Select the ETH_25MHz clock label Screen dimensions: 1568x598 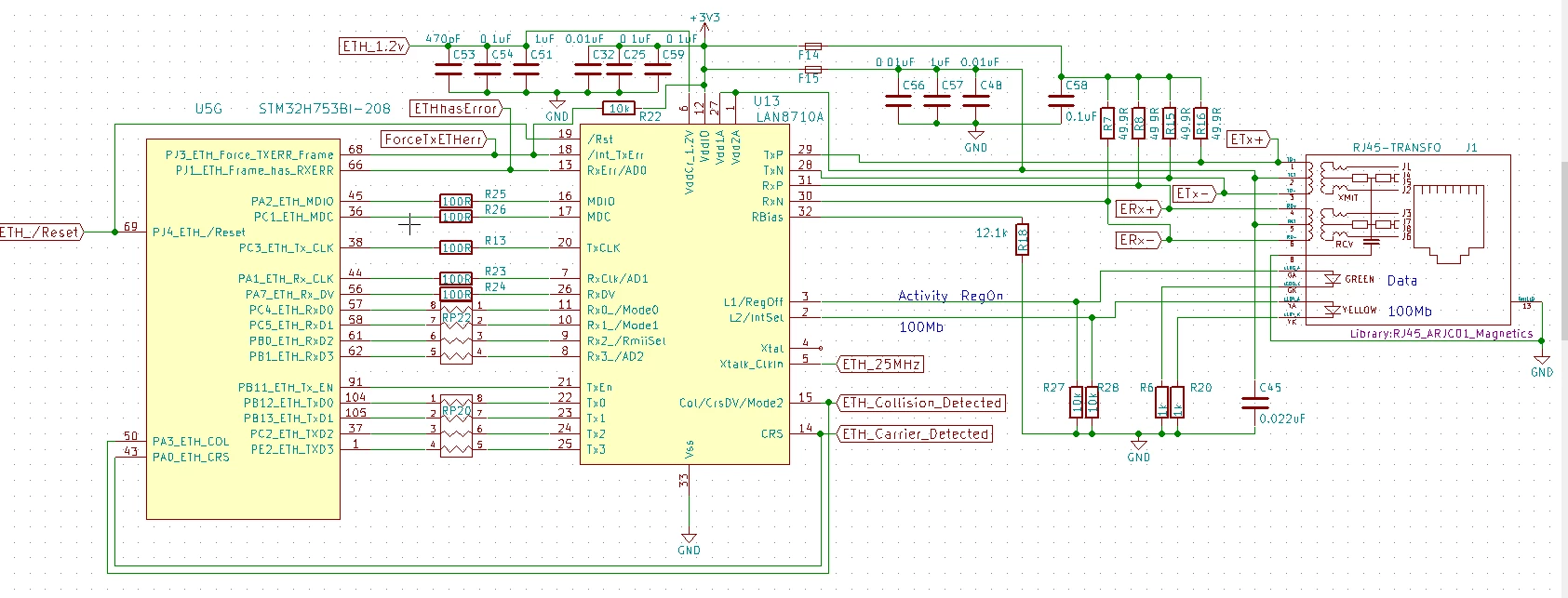click(882, 364)
